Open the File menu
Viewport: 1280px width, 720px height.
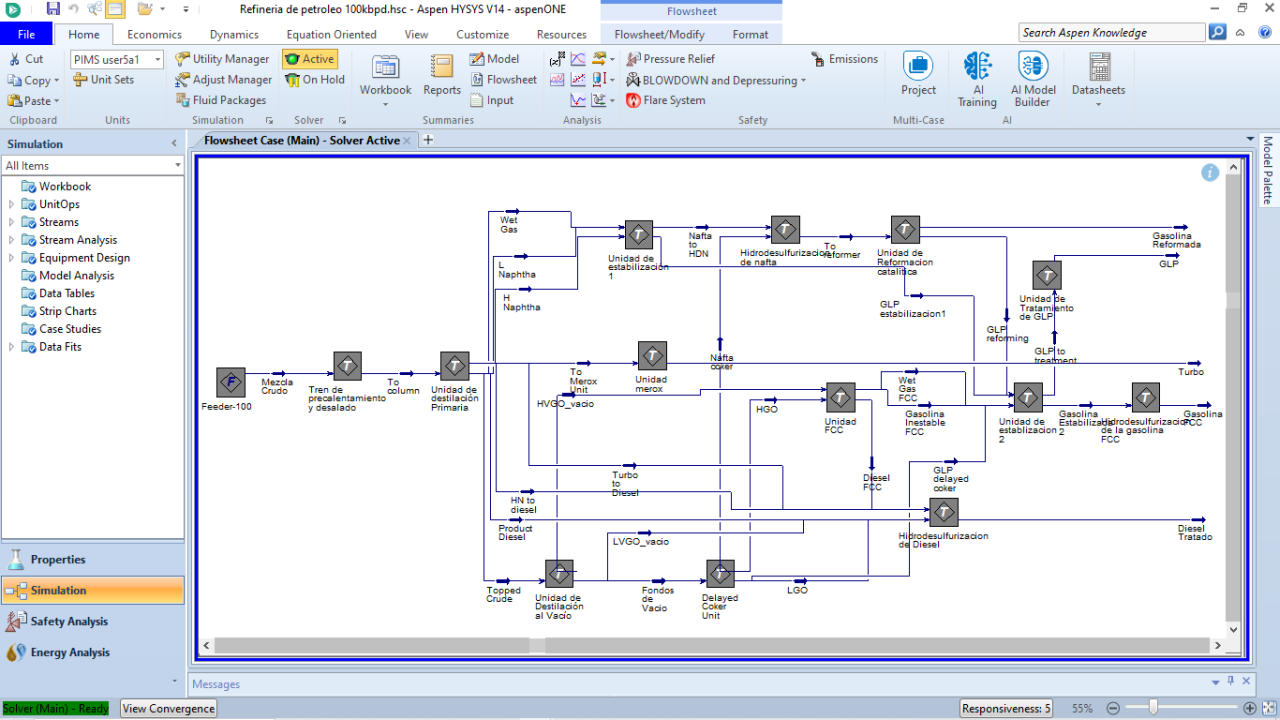27,34
